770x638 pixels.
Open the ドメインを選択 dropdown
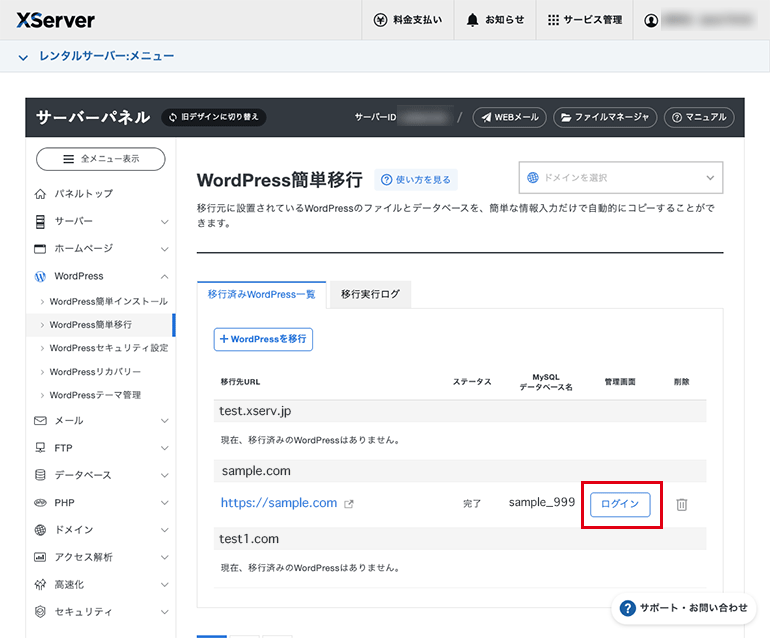pos(621,178)
